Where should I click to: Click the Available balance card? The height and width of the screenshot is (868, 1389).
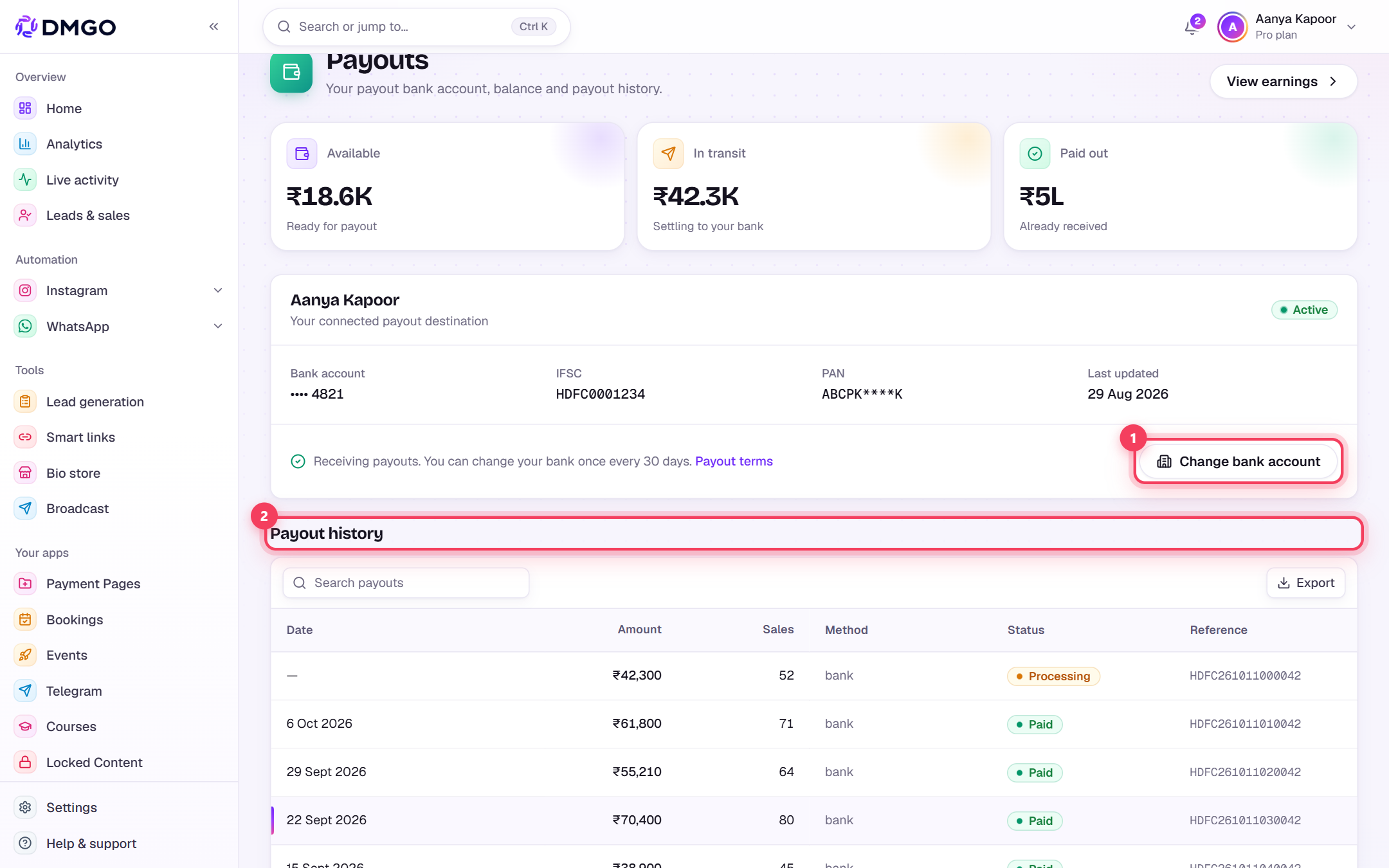[448, 186]
